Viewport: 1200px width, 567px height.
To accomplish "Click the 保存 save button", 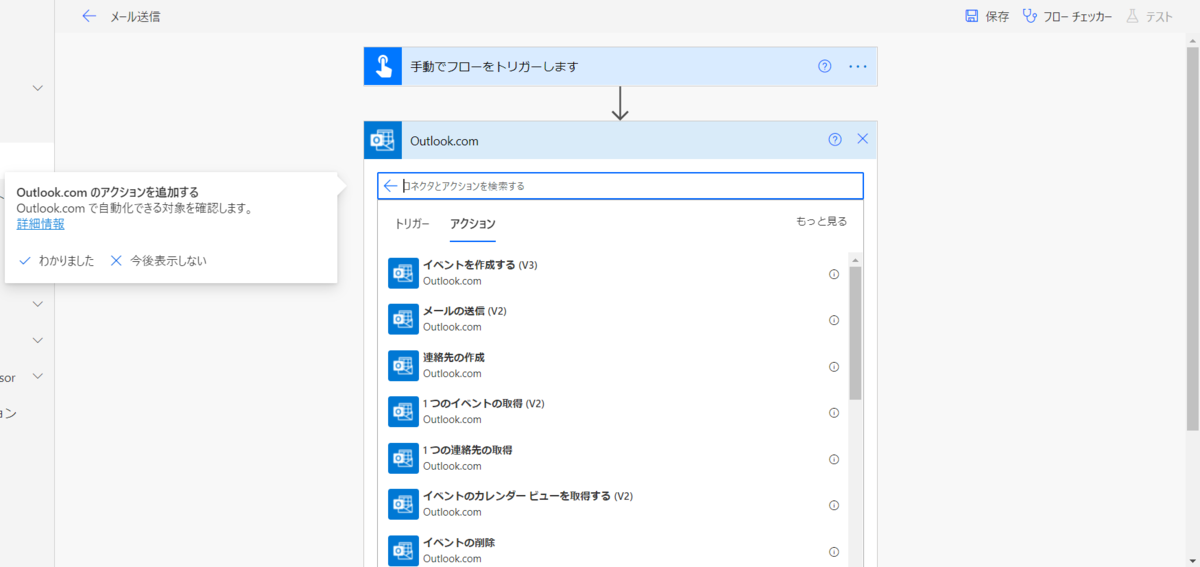I will [987, 16].
